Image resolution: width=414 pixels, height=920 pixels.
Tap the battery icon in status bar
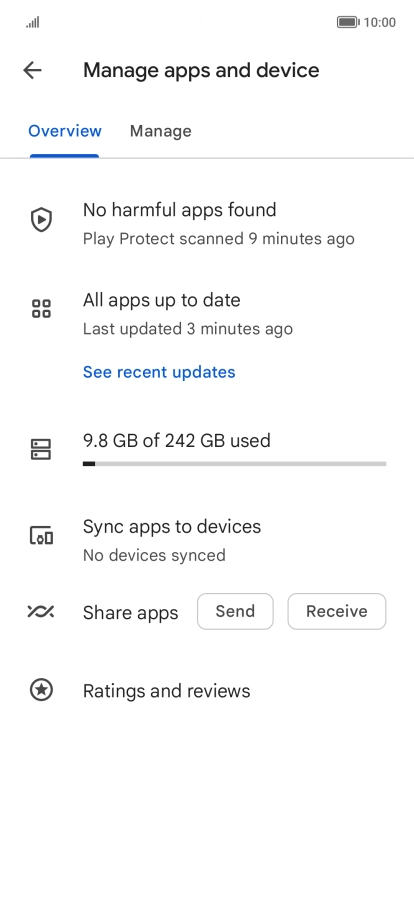pyautogui.click(x=348, y=22)
